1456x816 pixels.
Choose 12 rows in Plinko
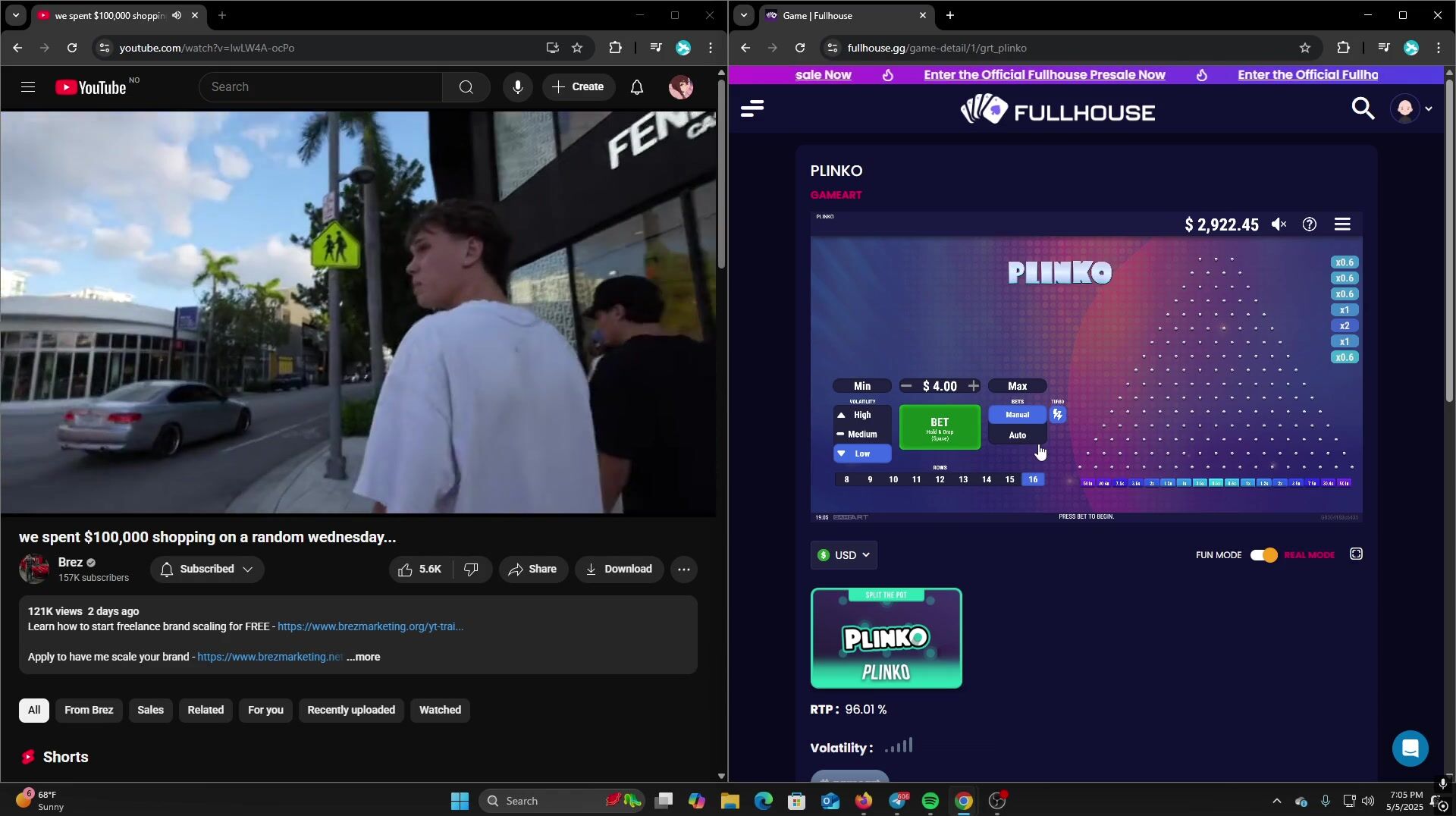click(940, 479)
